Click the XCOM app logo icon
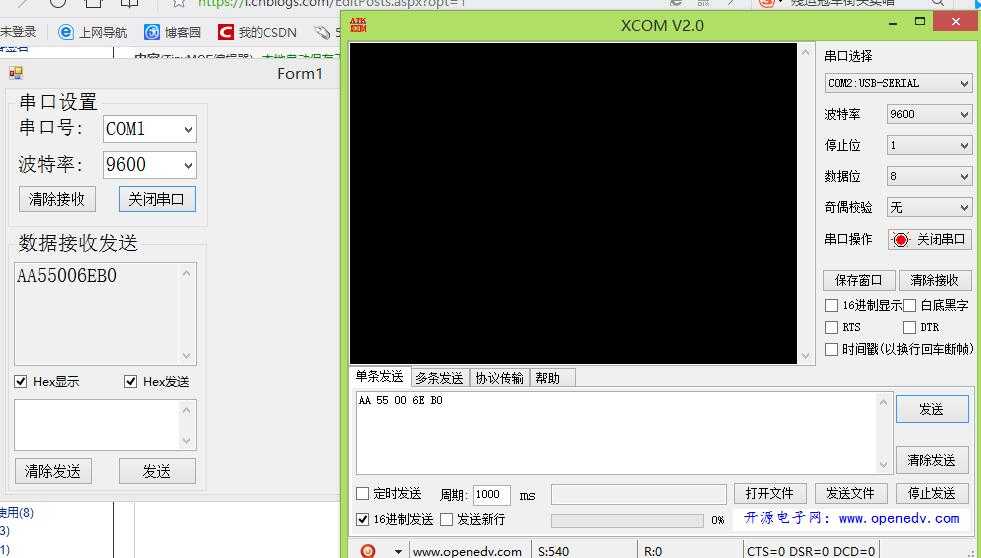981x558 pixels. (358, 25)
